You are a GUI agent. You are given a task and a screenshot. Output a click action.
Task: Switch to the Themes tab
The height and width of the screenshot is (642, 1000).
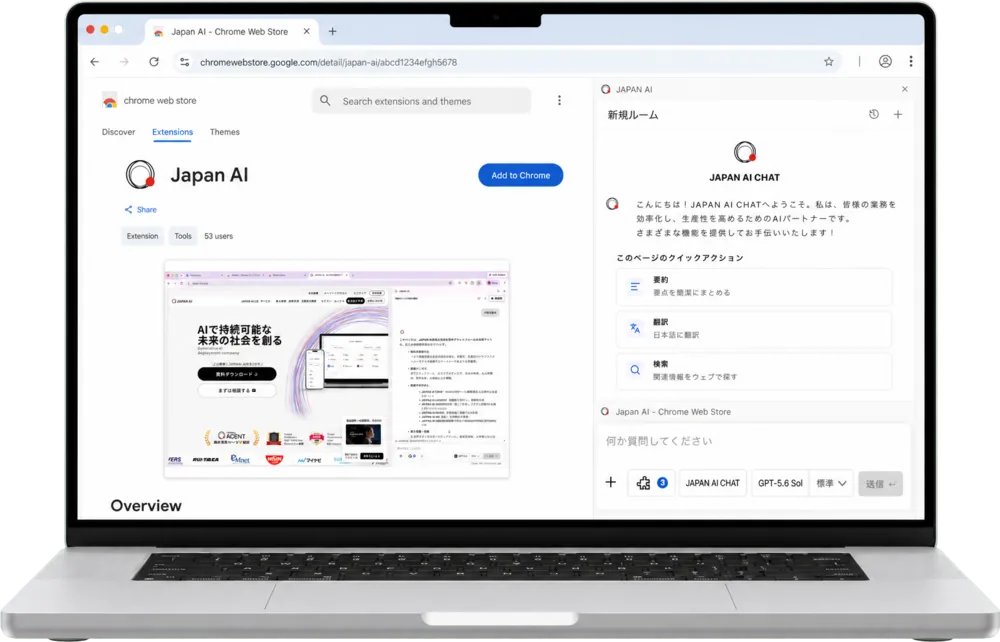tap(224, 132)
